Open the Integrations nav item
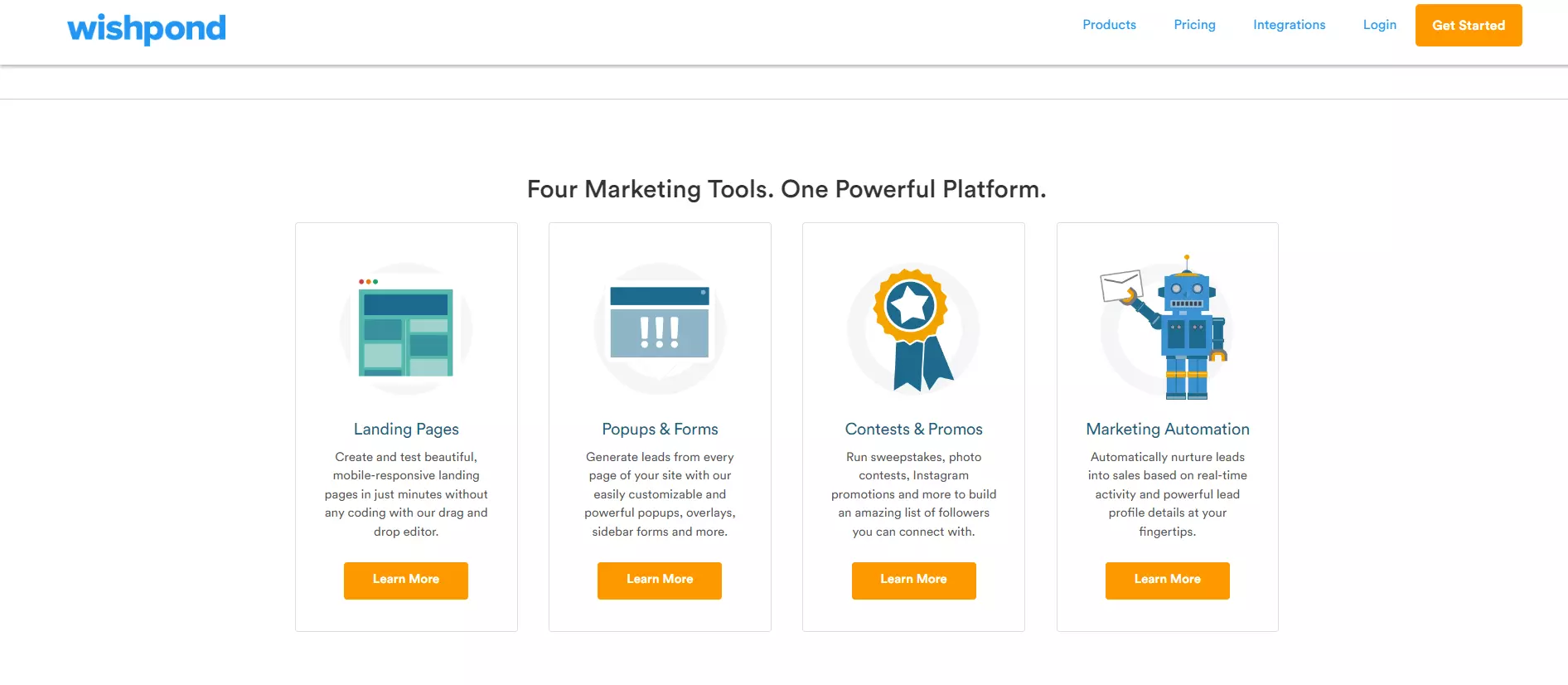The height and width of the screenshot is (685, 1568). coord(1289,25)
